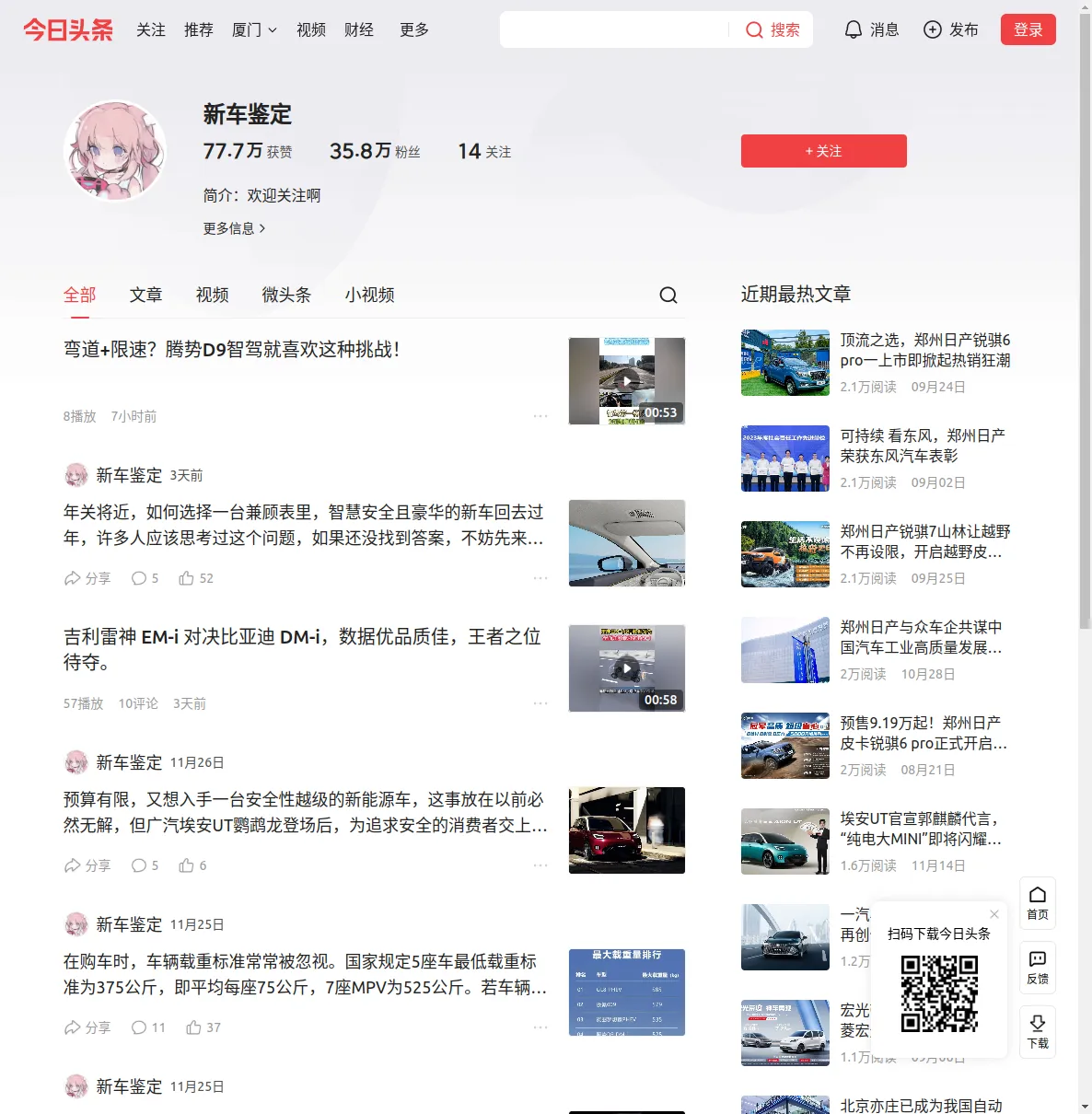Viewport: 1092px width, 1114px height.
Task: Open article 预售9.19万起！郑州日产
Action: [x=924, y=733]
